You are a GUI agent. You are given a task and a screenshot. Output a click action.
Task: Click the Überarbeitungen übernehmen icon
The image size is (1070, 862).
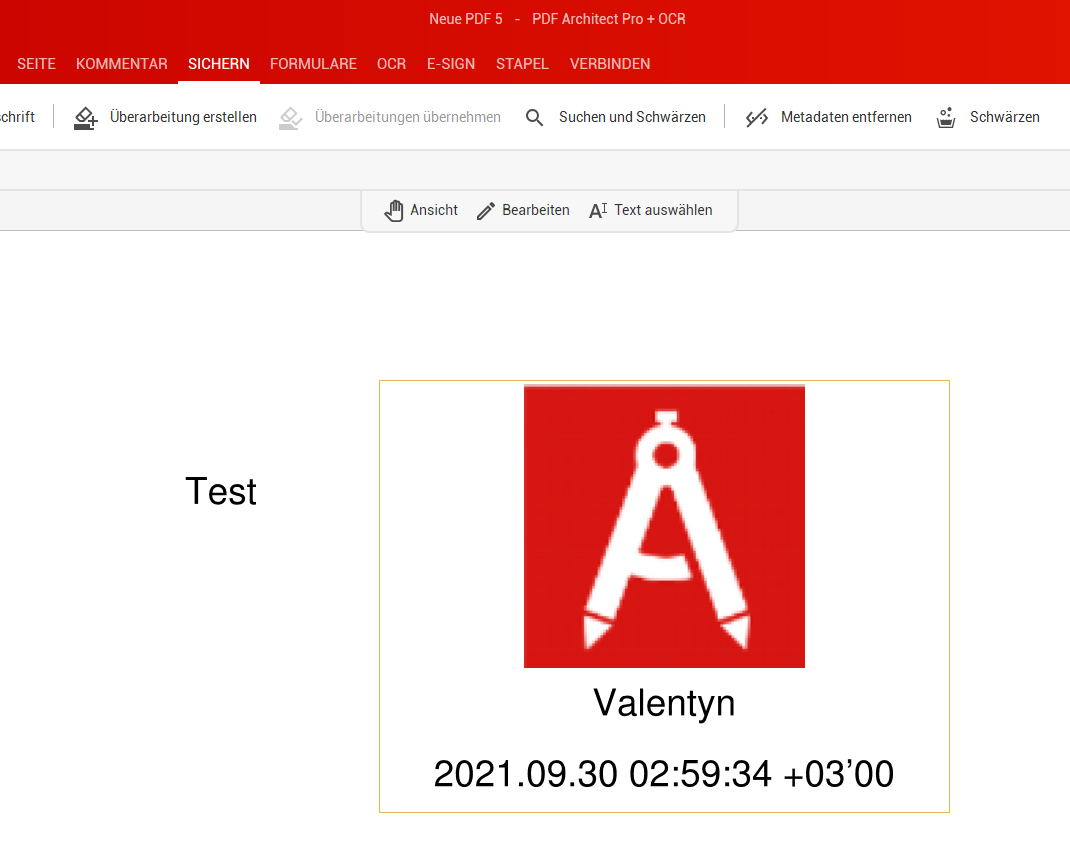coord(290,117)
